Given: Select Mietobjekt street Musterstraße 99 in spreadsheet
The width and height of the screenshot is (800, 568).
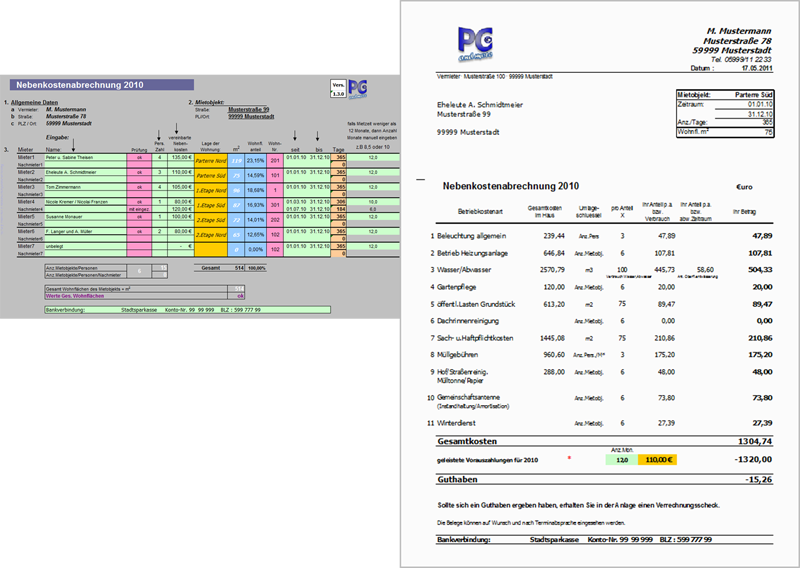Looking at the screenshot, I should tap(248, 109).
